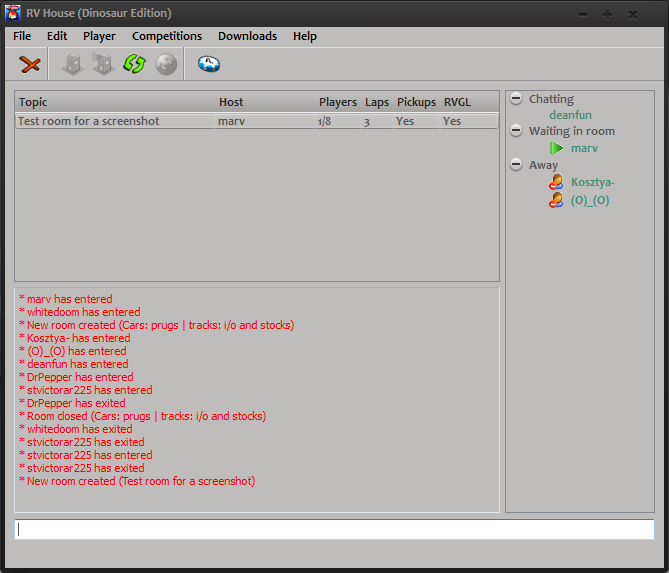
Task: Click the first grayed-out door toolbar icon
Action: 73,65
